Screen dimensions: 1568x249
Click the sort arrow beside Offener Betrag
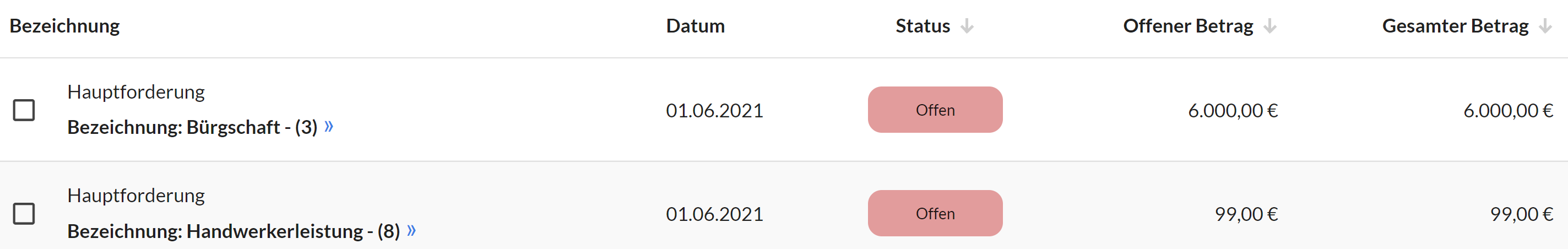(1269, 26)
